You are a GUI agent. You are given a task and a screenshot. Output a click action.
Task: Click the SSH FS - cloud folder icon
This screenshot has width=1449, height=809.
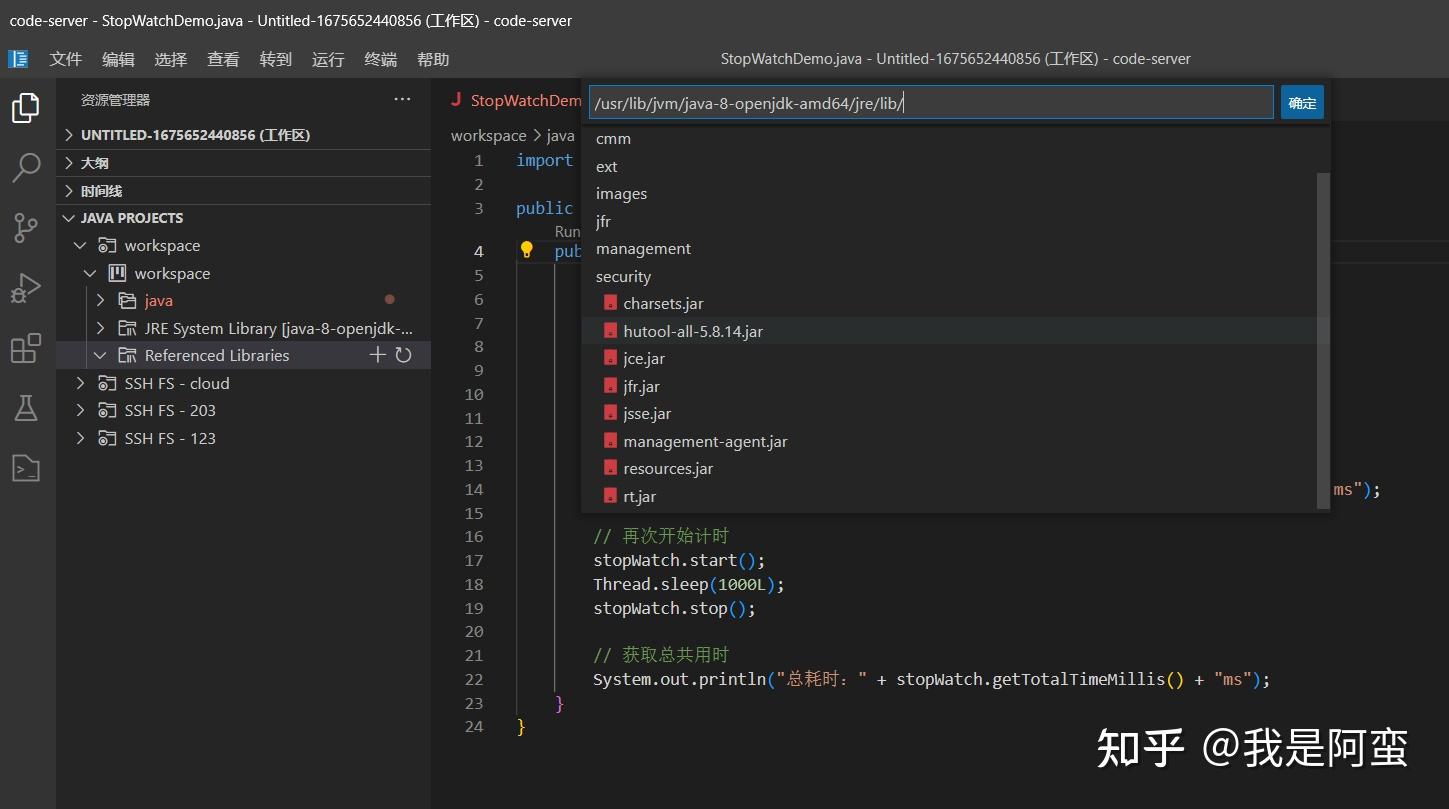tap(107, 383)
